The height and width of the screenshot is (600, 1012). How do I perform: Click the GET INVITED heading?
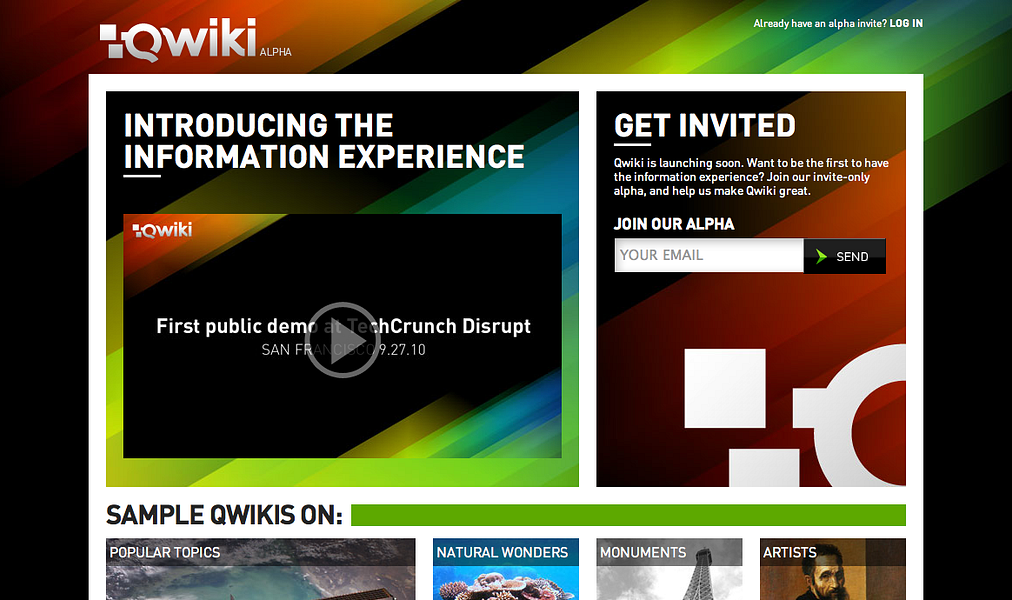[704, 126]
